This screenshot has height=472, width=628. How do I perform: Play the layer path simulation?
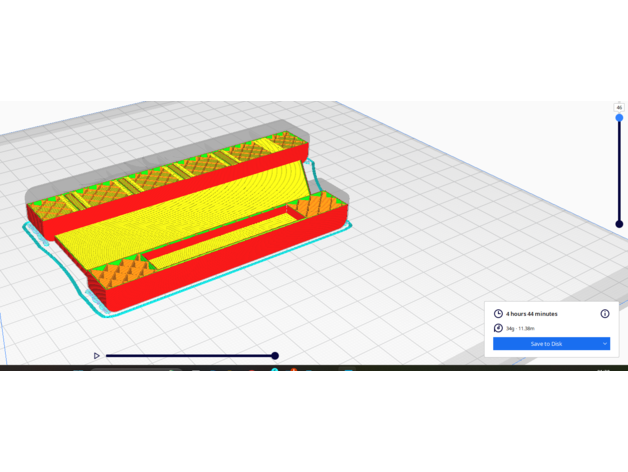coord(97,356)
